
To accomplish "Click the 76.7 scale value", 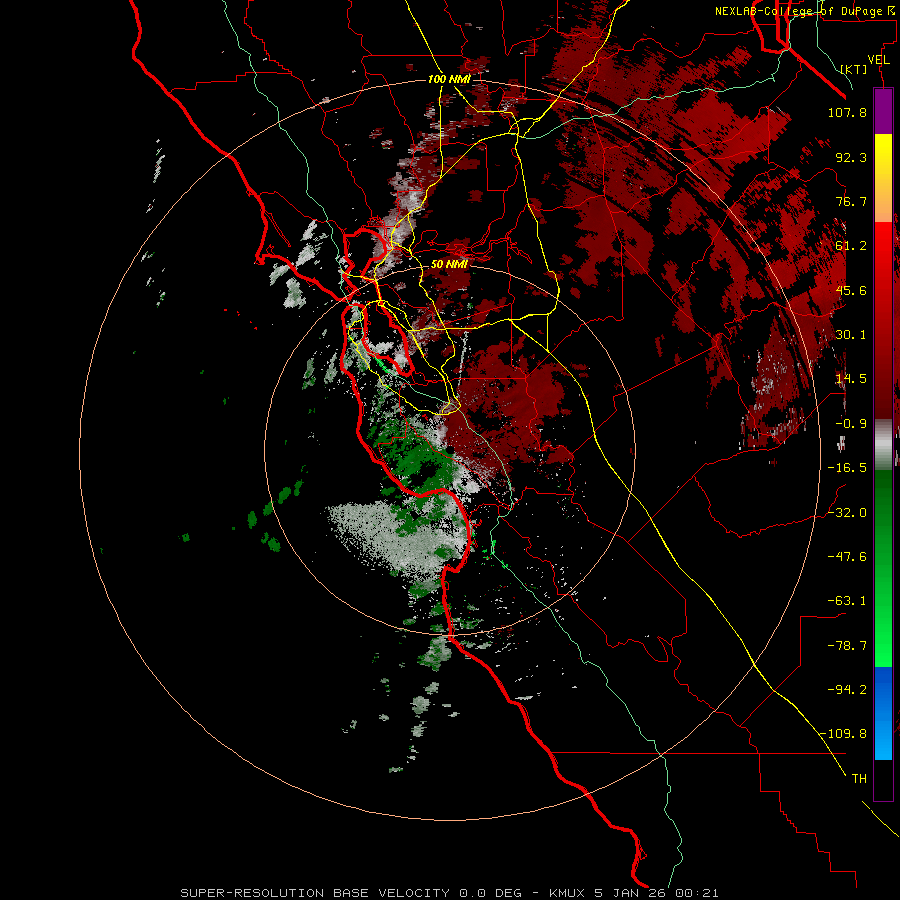I will pos(851,201).
